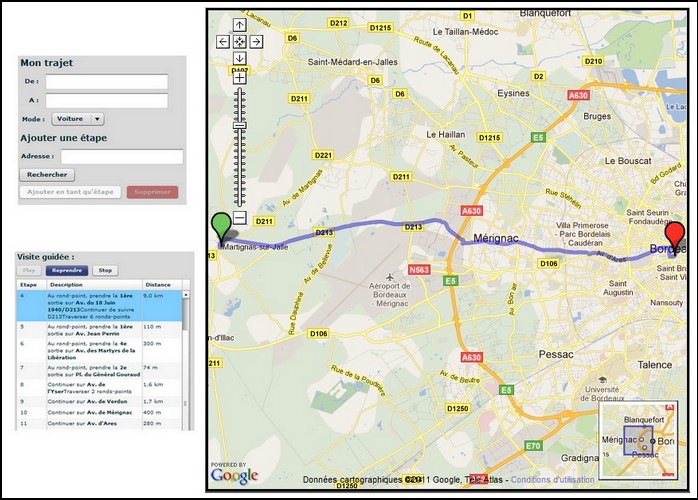The height and width of the screenshot is (500, 698).
Task: Click the Stop button
Action: click(x=105, y=270)
